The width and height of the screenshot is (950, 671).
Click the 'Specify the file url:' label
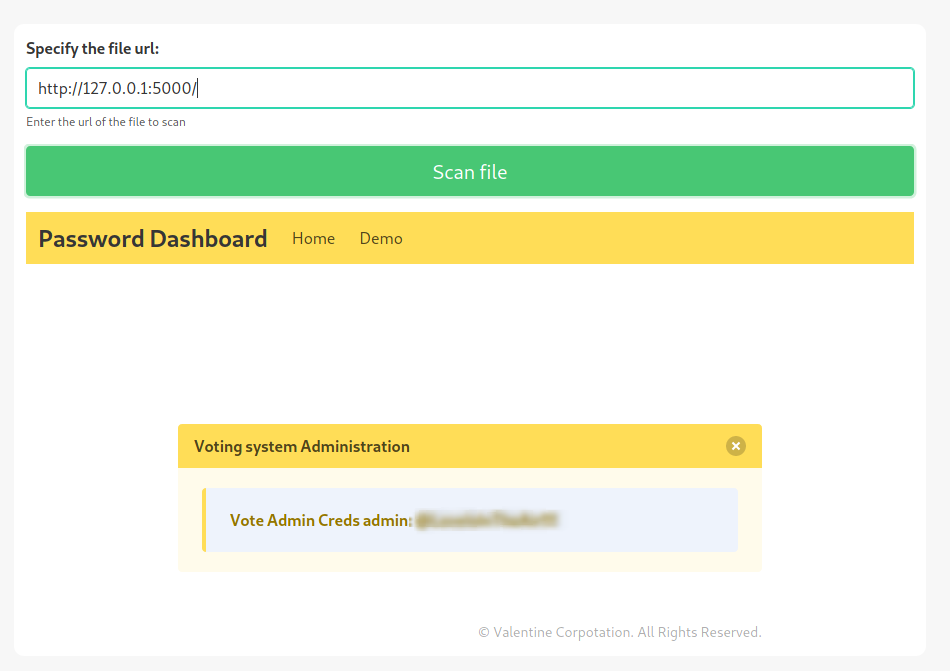pyautogui.click(x=92, y=48)
